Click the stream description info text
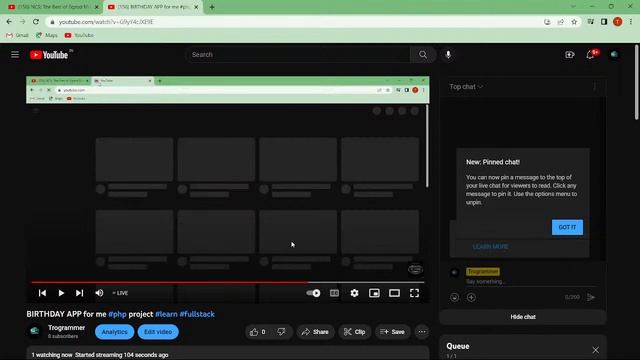 point(100,355)
